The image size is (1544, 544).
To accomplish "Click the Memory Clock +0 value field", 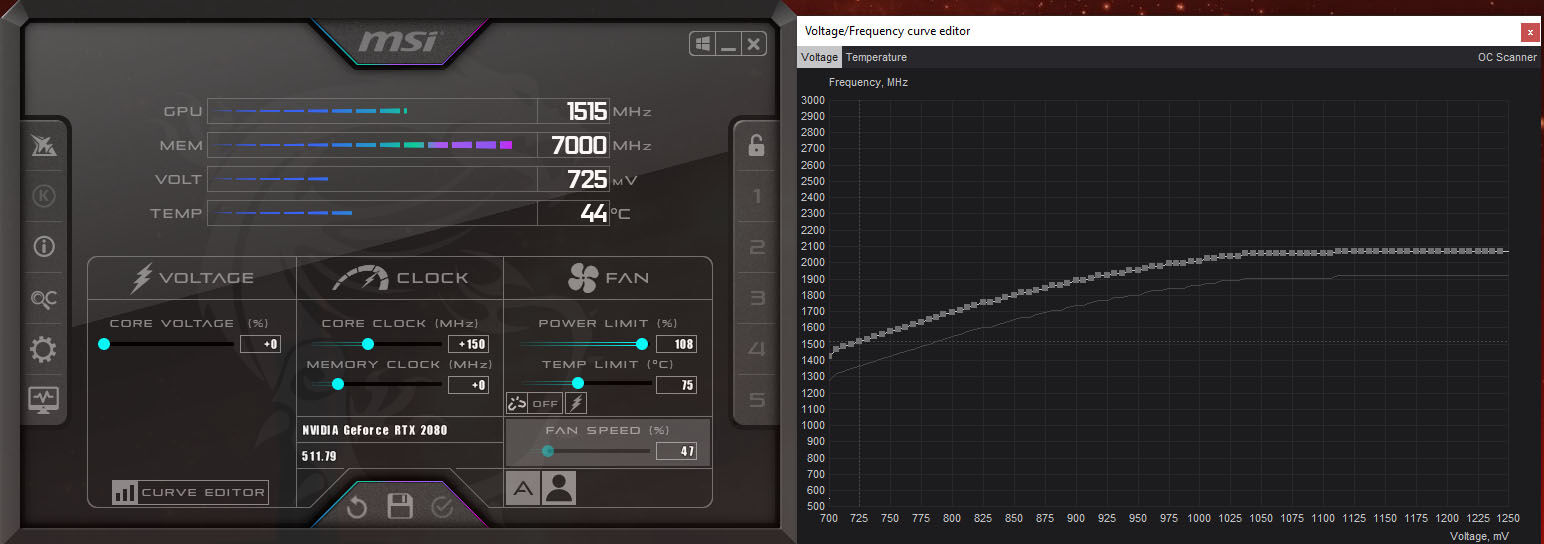I will [468, 385].
